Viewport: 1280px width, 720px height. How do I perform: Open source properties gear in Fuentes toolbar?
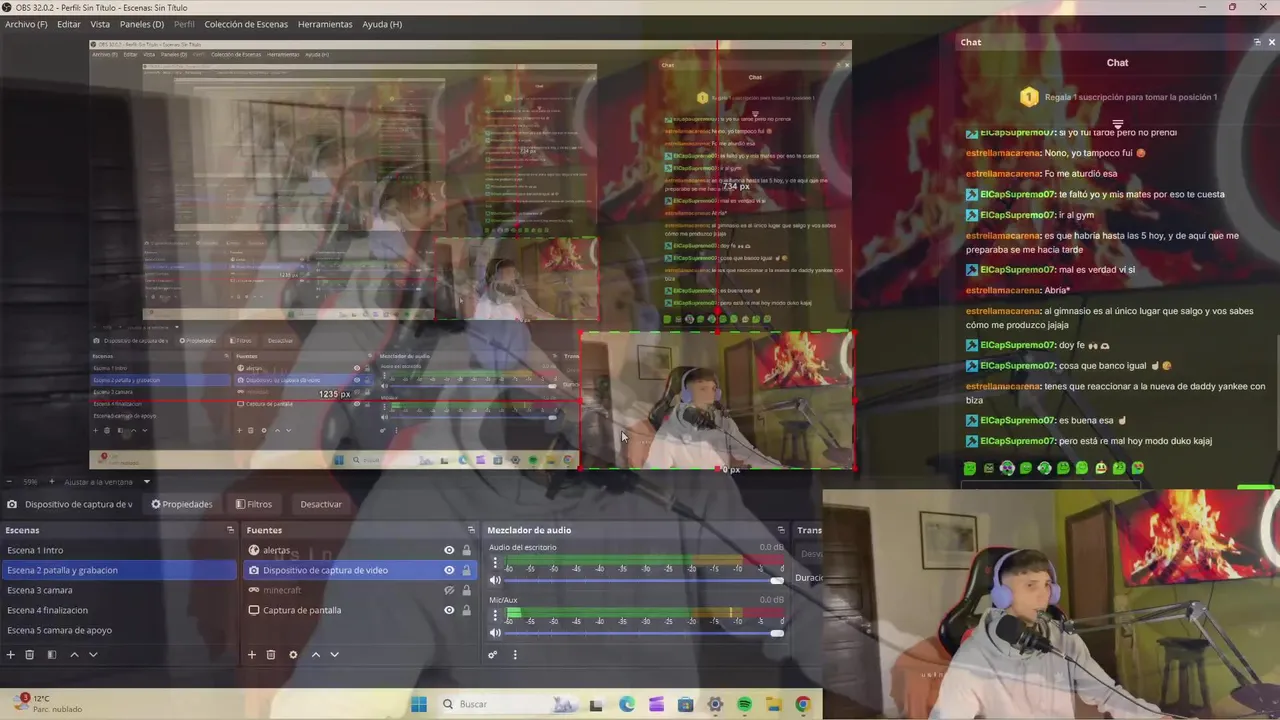293,655
